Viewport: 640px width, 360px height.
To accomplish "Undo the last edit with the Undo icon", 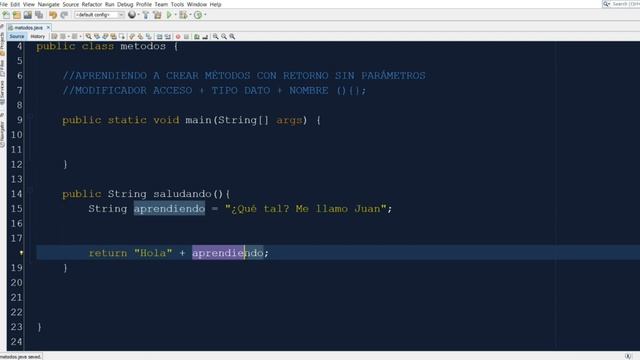I will pyautogui.click(x=53, y=15).
